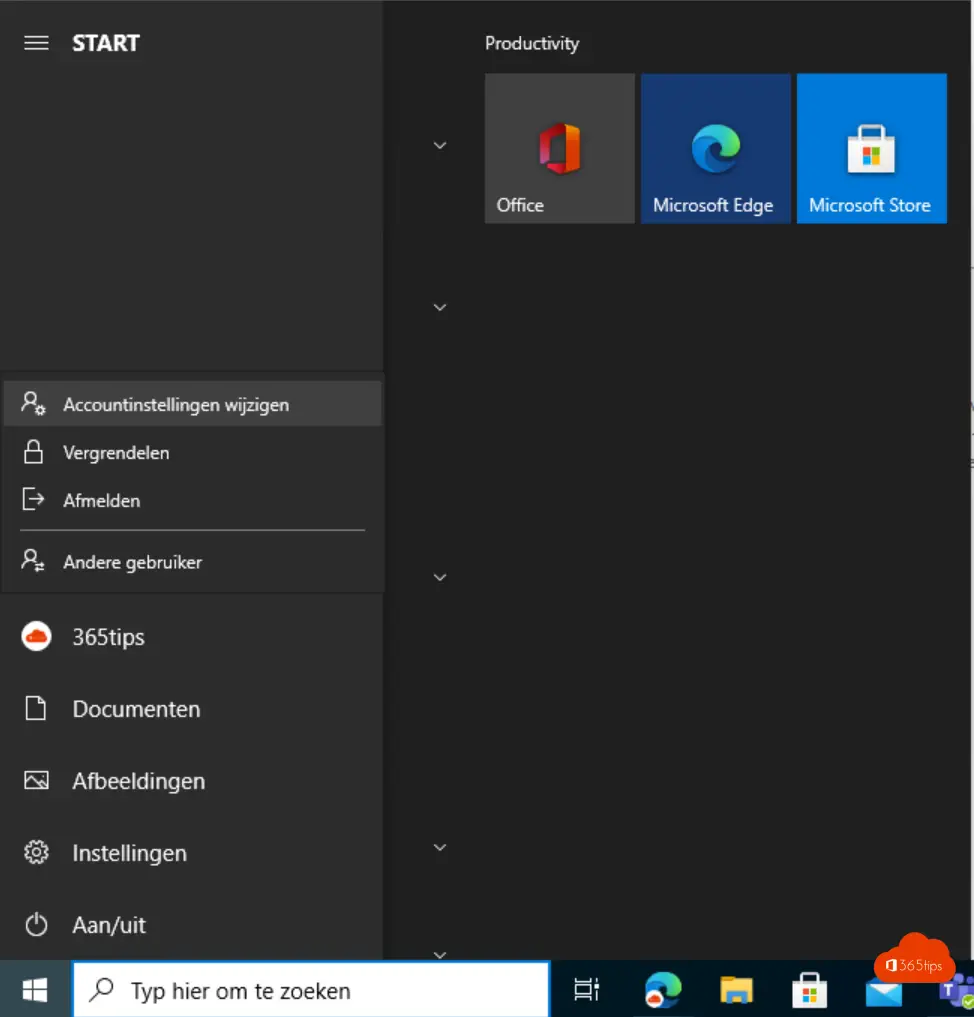Open the Office tile

560,149
